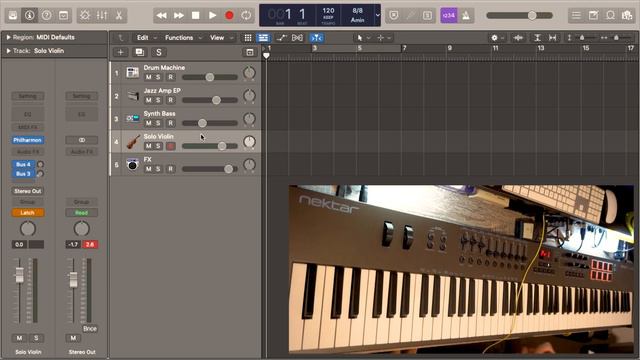Open the Latch automation mode dropdown
Screen dimensions: 640x360
click(28, 213)
